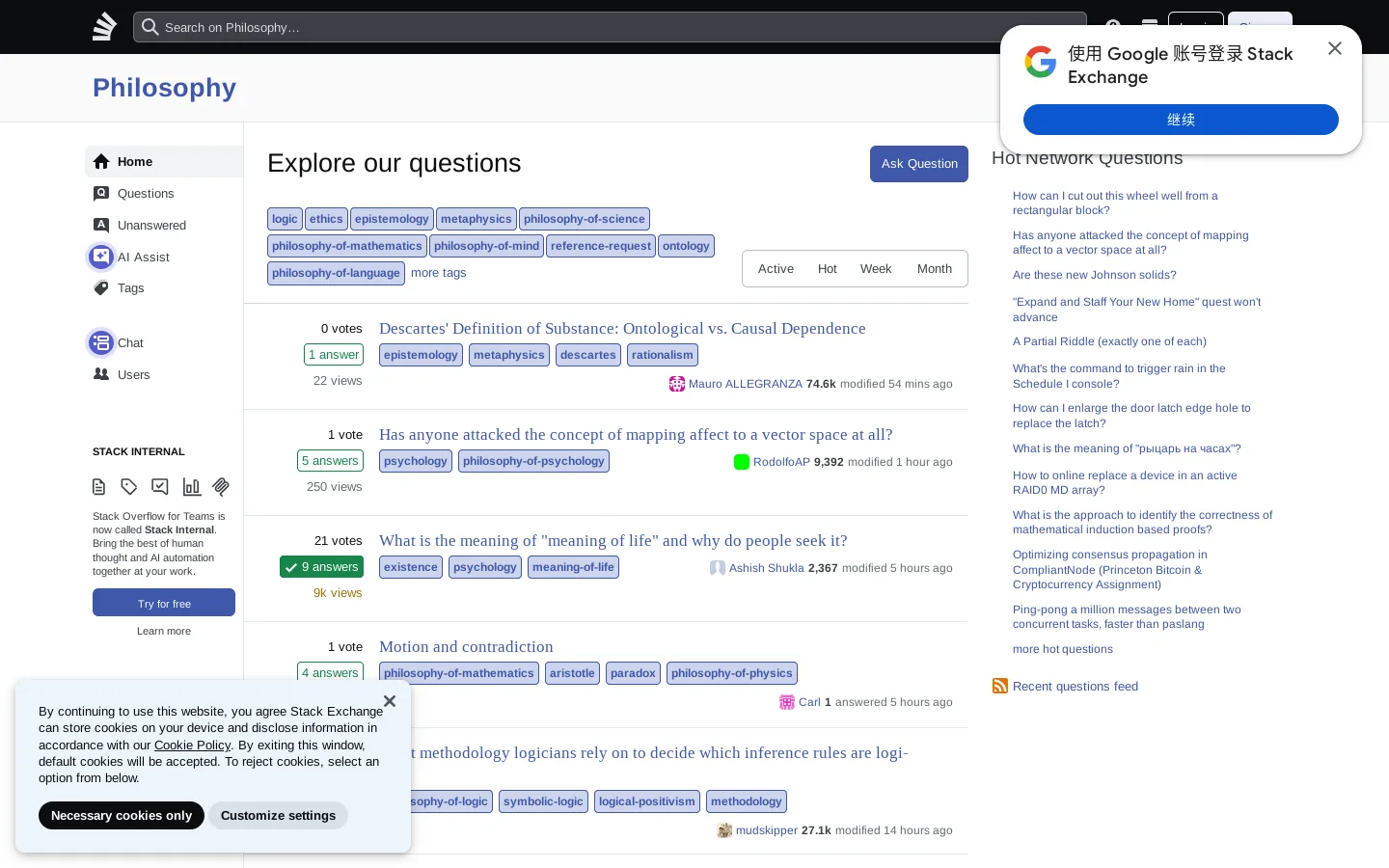Screen dimensions: 1389x868
Task: Switch to the Hot tab
Action: 828,269
